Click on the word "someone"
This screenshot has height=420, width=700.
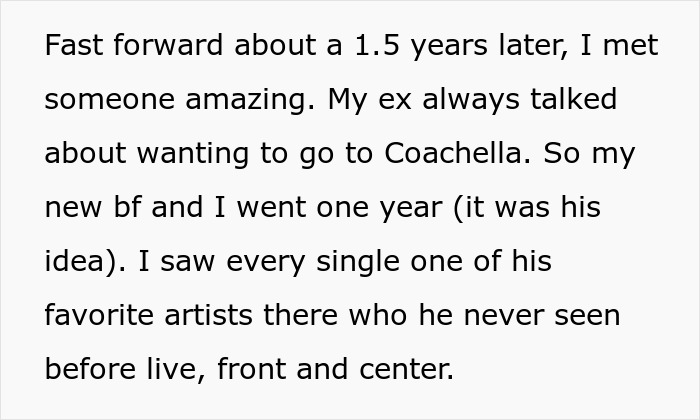[109, 100]
